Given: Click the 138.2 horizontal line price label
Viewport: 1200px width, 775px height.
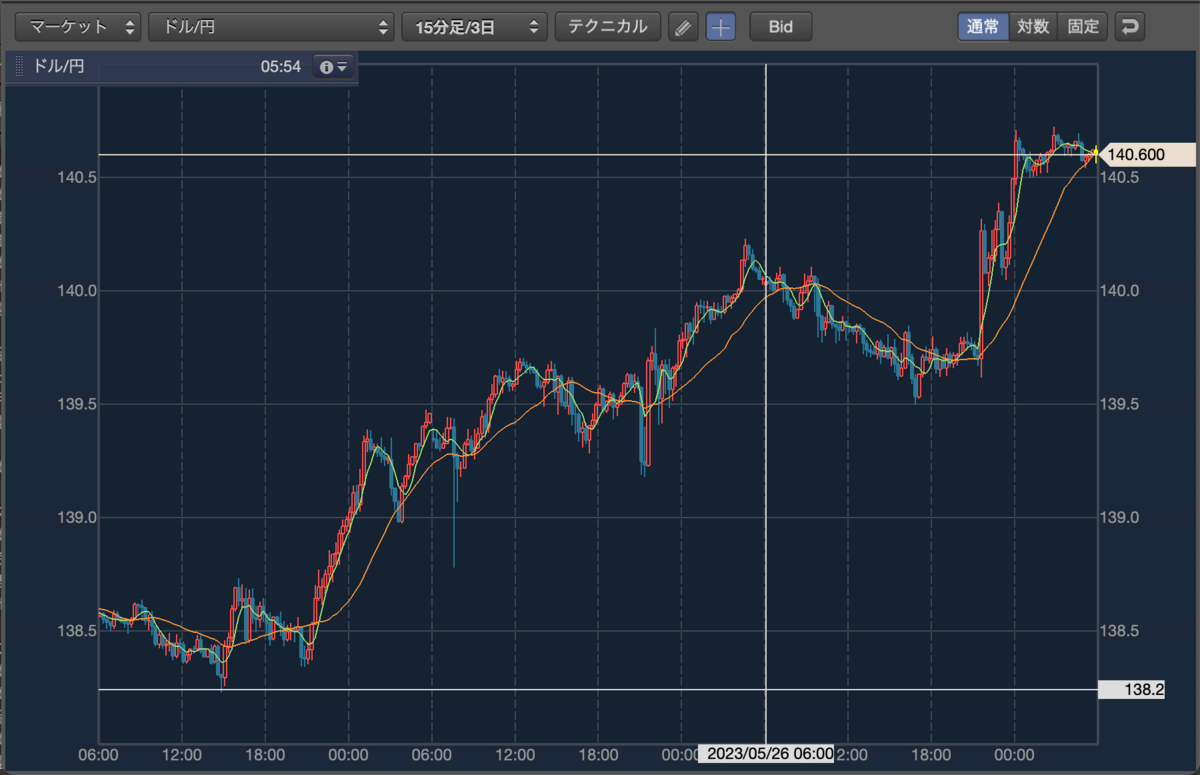Looking at the screenshot, I should [x=1132, y=689].
